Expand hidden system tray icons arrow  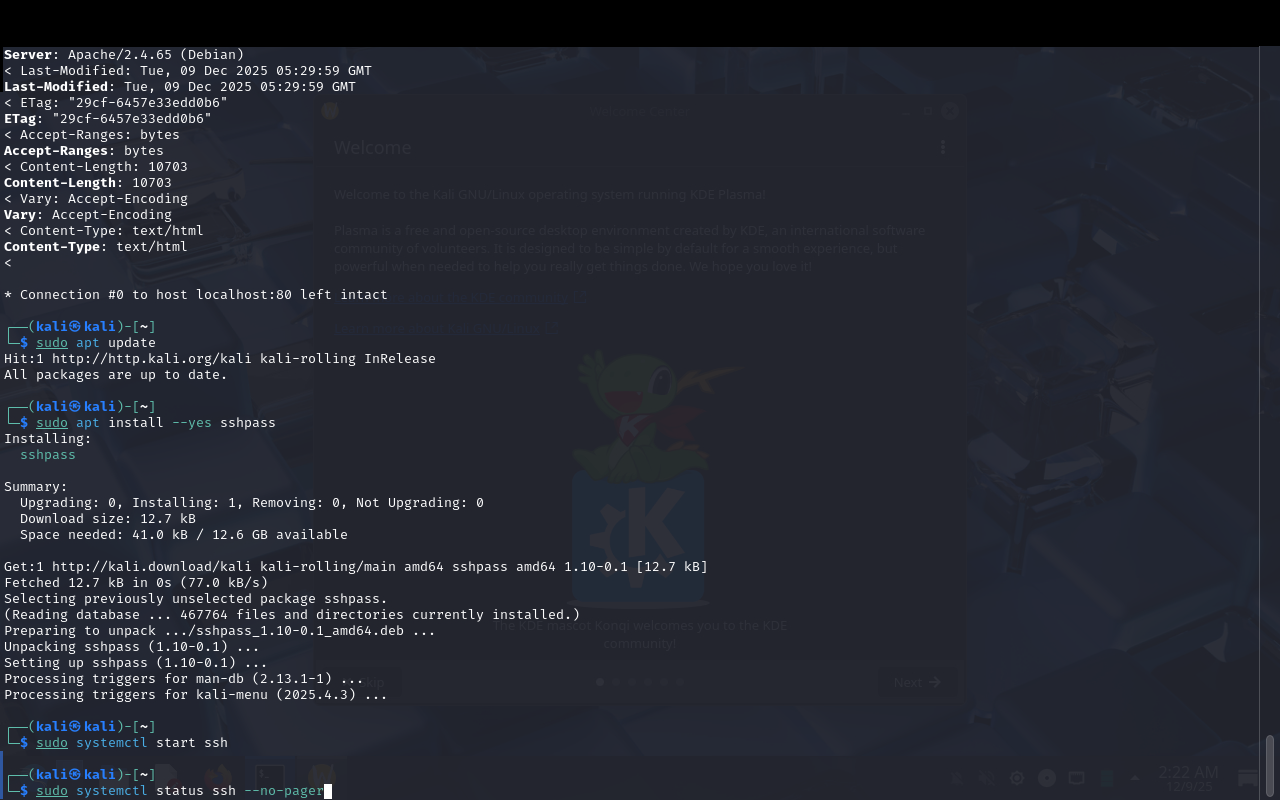(1134, 778)
